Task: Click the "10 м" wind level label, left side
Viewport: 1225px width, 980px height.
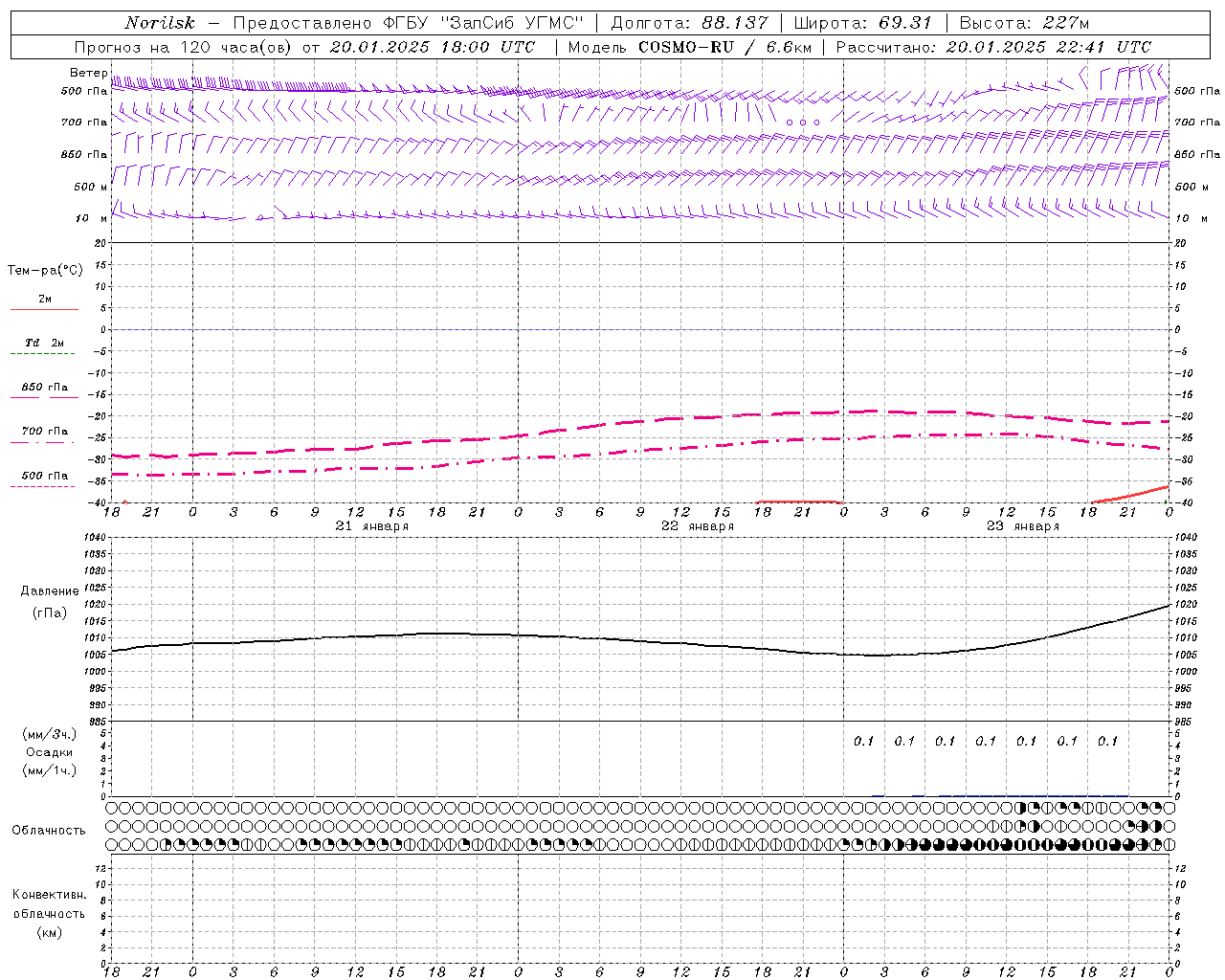Action: [x=91, y=218]
